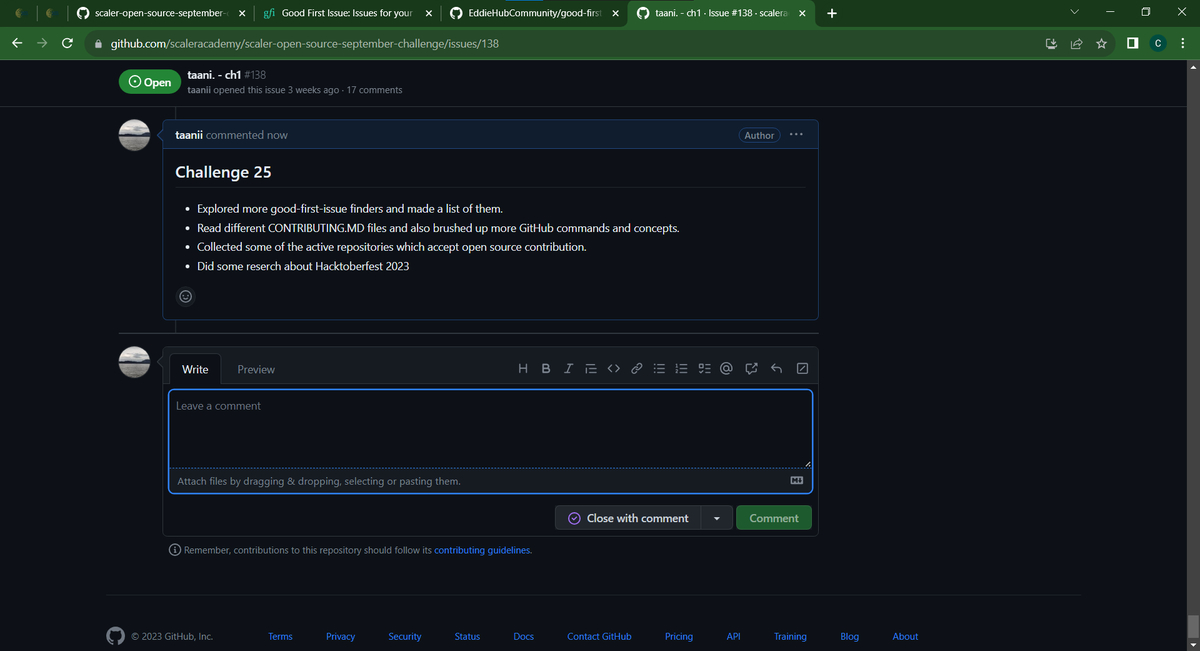This screenshot has height=651, width=1200.
Task: Insert a numbered list
Action: tap(682, 369)
